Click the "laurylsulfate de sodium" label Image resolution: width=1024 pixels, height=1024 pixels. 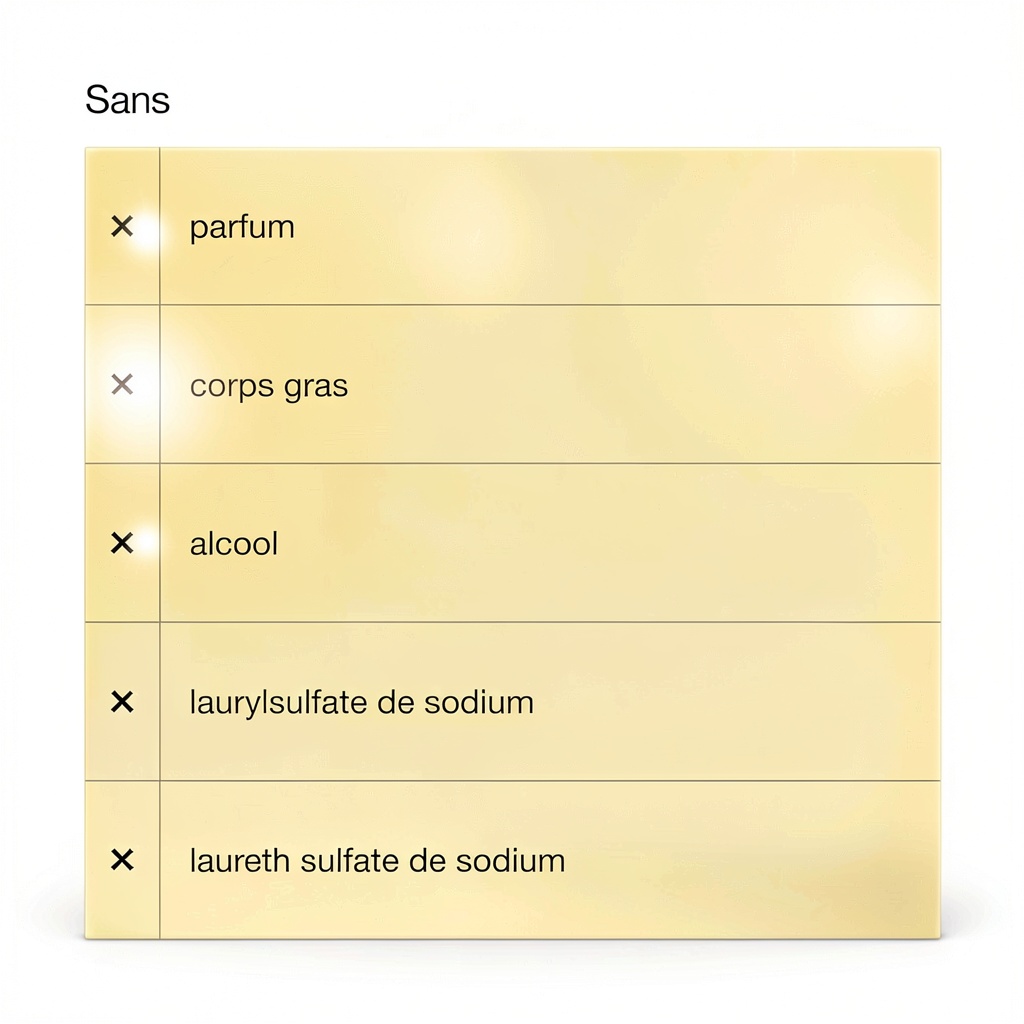point(361,702)
